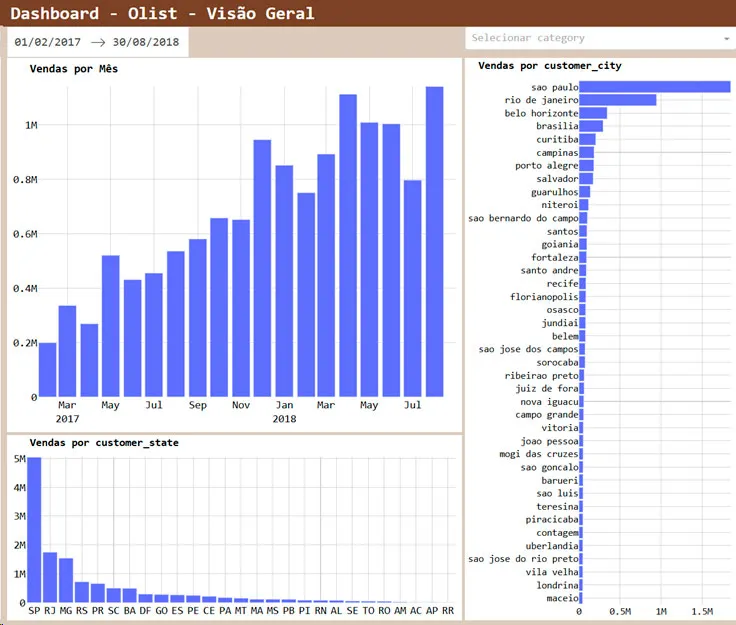Screen dimensions: 736x625
Task: Click the barueri city label
Action: pos(560,480)
